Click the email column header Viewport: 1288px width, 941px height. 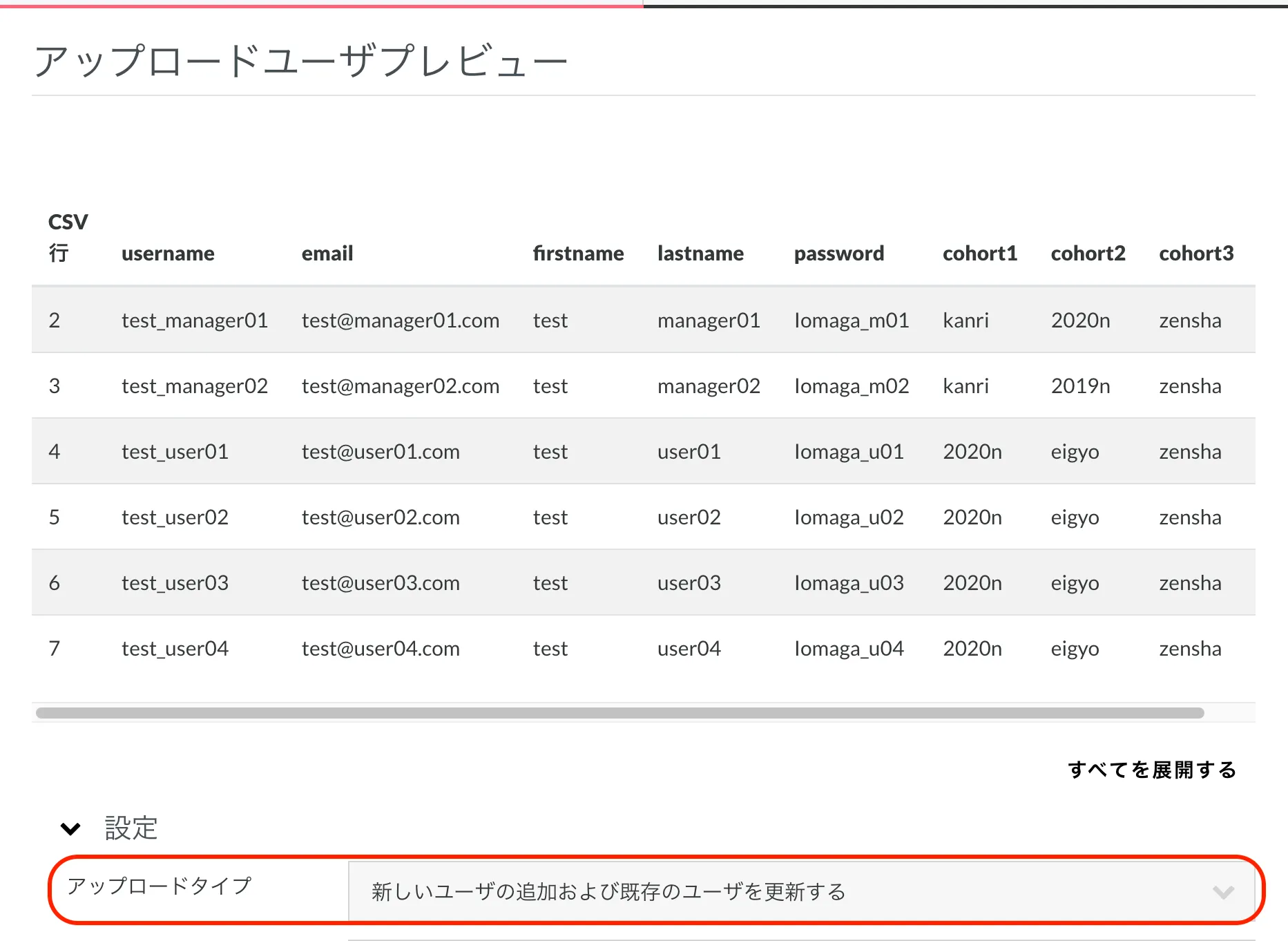pos(327,254)
